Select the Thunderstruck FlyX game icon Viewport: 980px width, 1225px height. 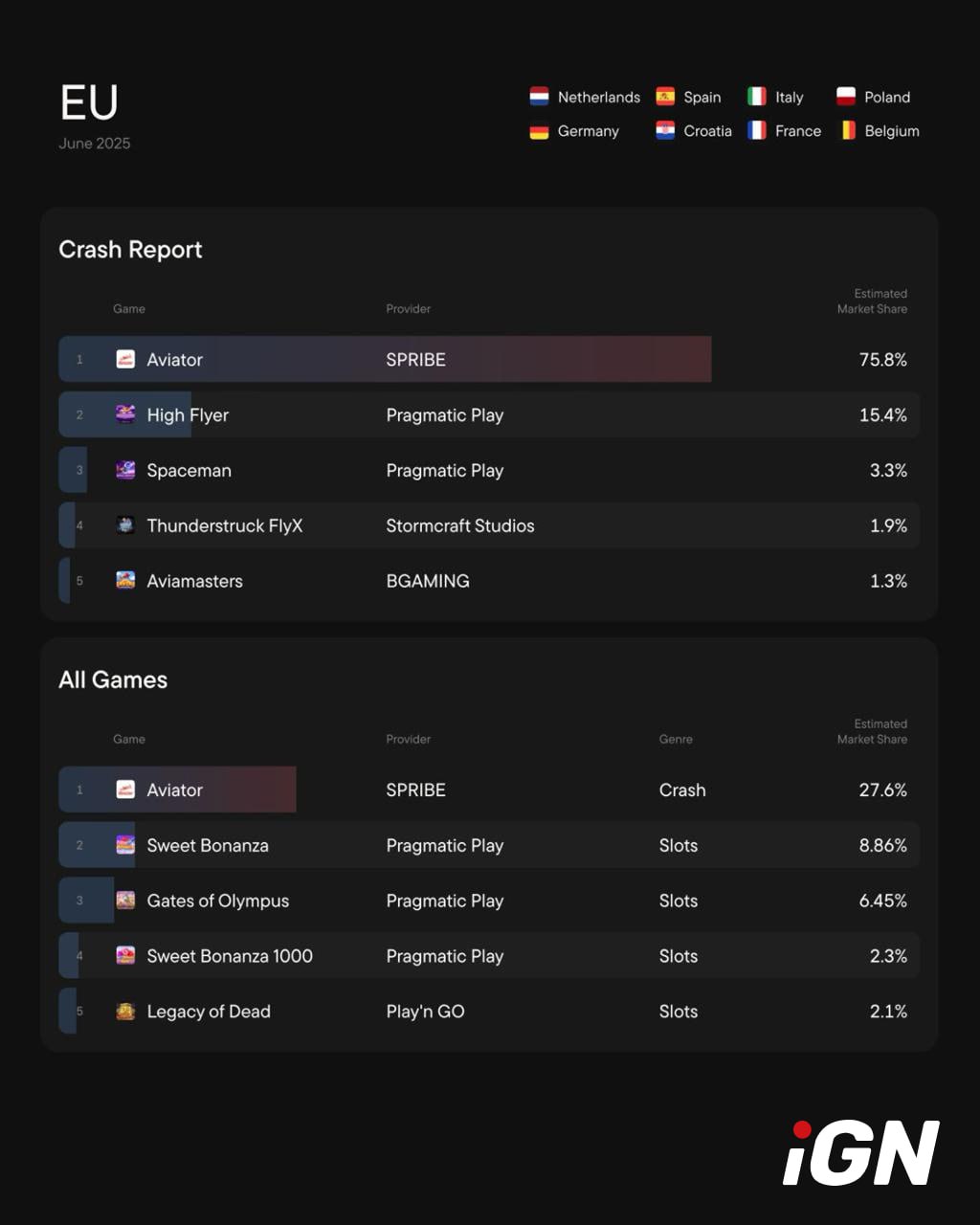tap(125, 525)
